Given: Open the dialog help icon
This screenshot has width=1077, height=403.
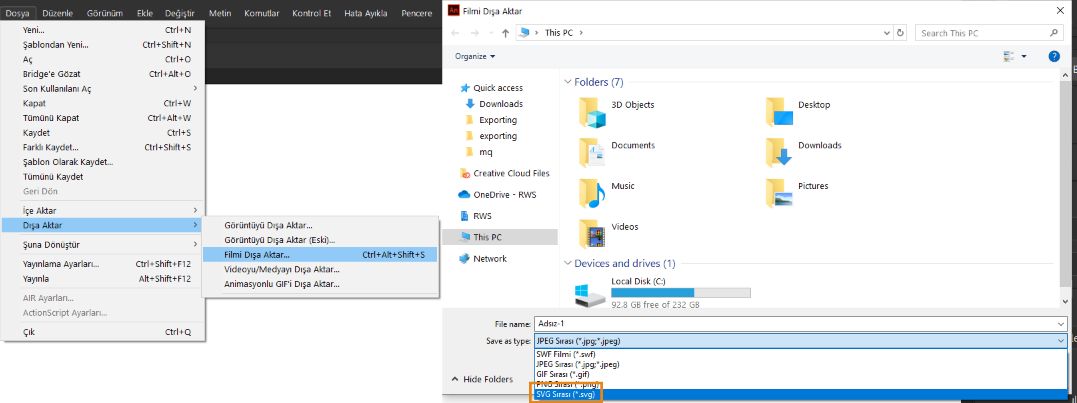Looking at the screenshot, I should pos(1054,56).
